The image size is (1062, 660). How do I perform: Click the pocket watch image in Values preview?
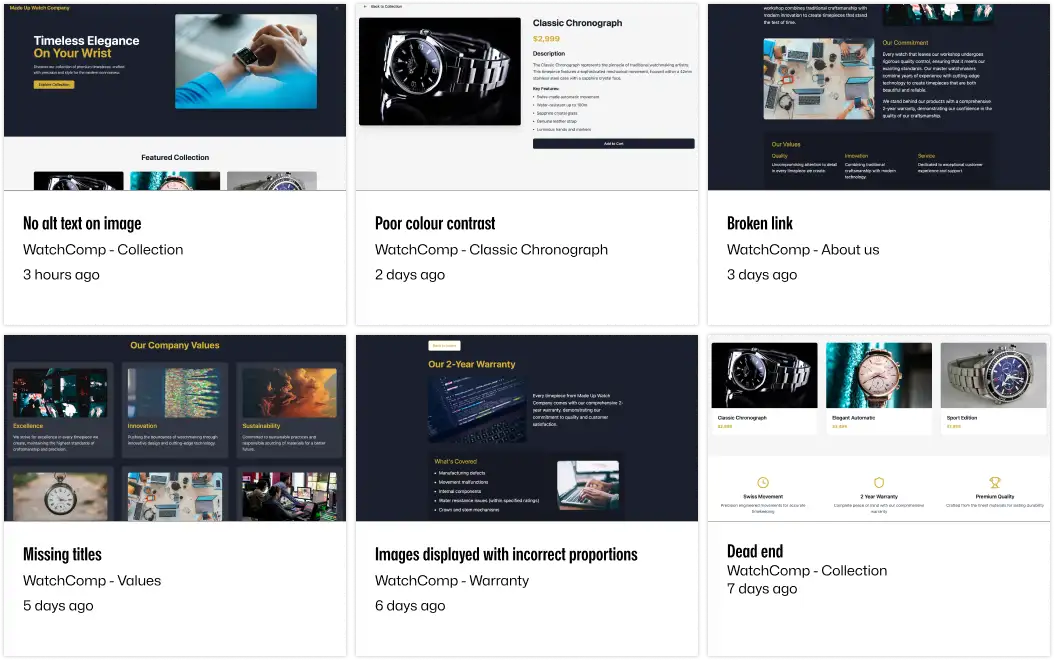tap(60, 497)
